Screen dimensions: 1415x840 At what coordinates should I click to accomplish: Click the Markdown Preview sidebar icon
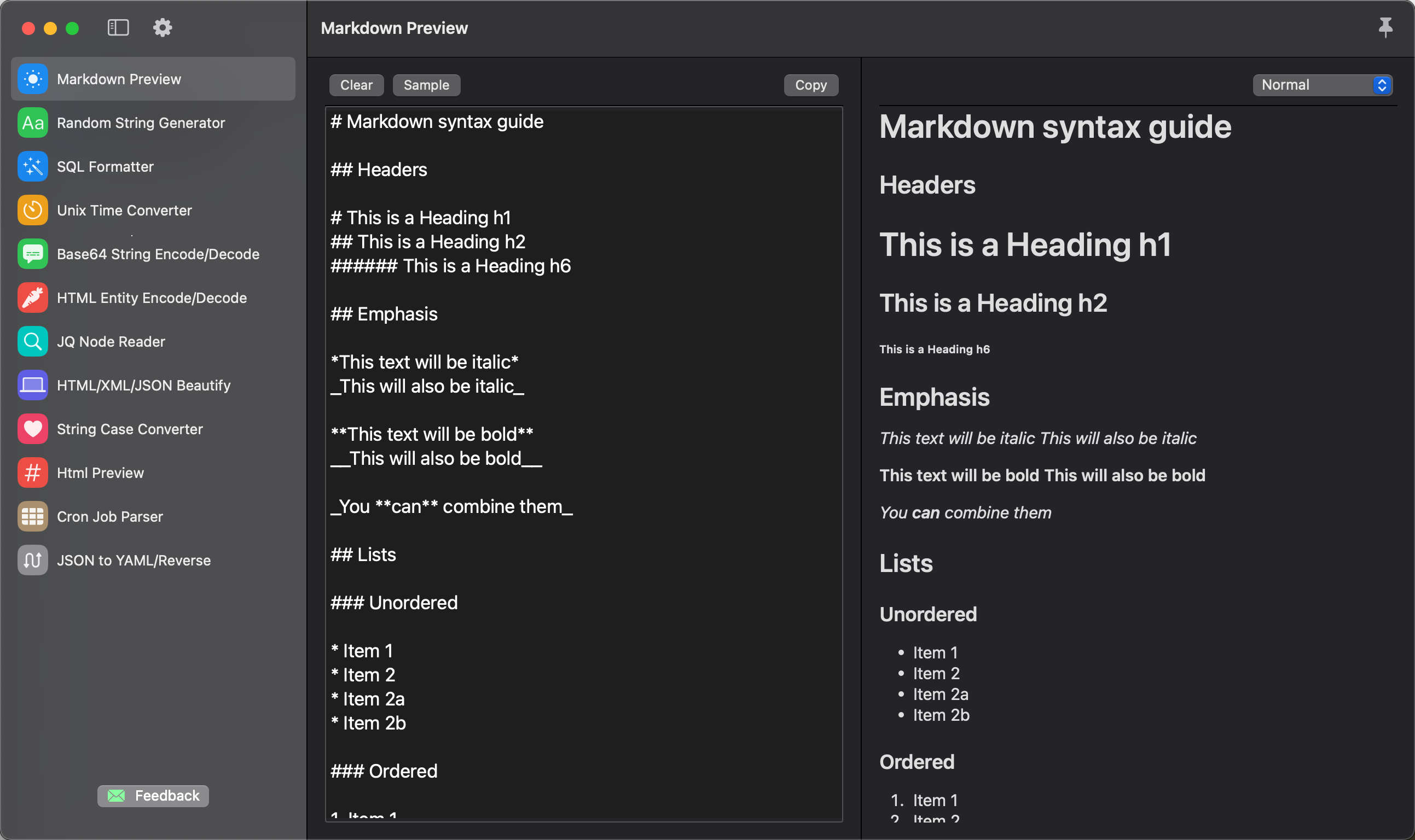(x=33, y=79)
